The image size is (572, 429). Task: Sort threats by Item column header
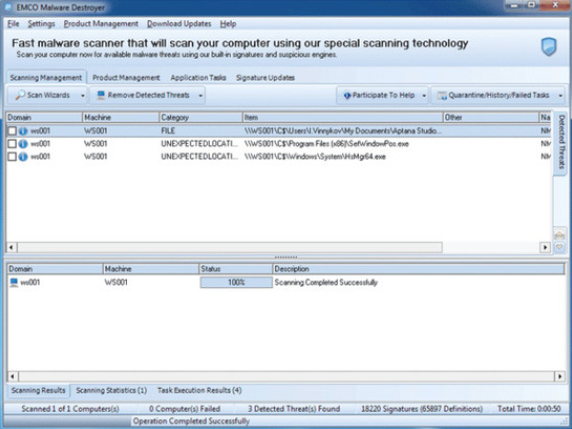click(343, 117)
